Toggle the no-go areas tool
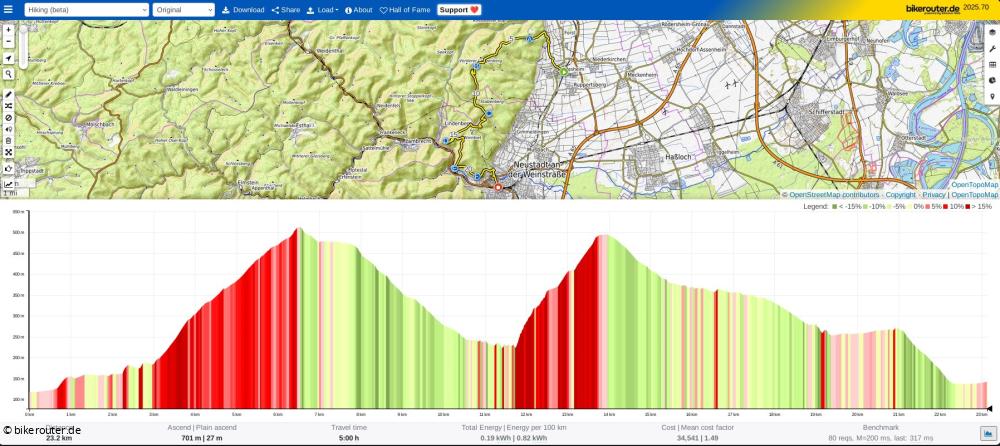Image resolution: width=1000 pixels, height=446 pixels. click(x=8, y=118)
